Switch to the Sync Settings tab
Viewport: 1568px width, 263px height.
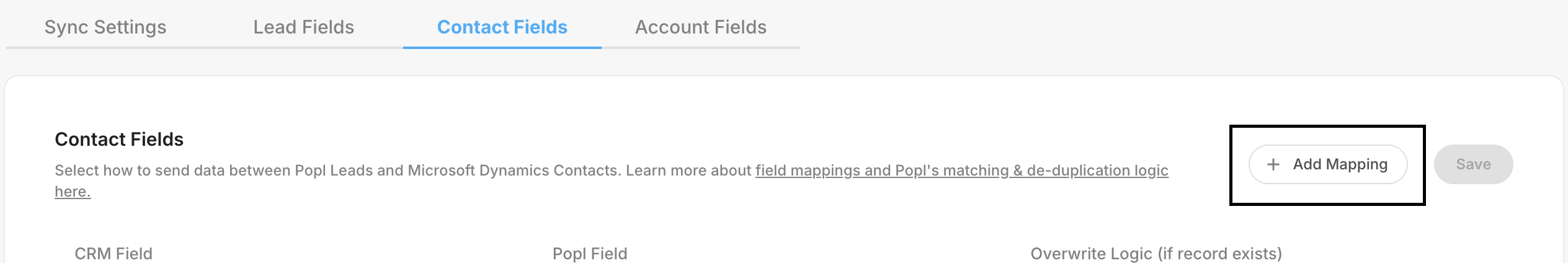click(x=105, y=27)
